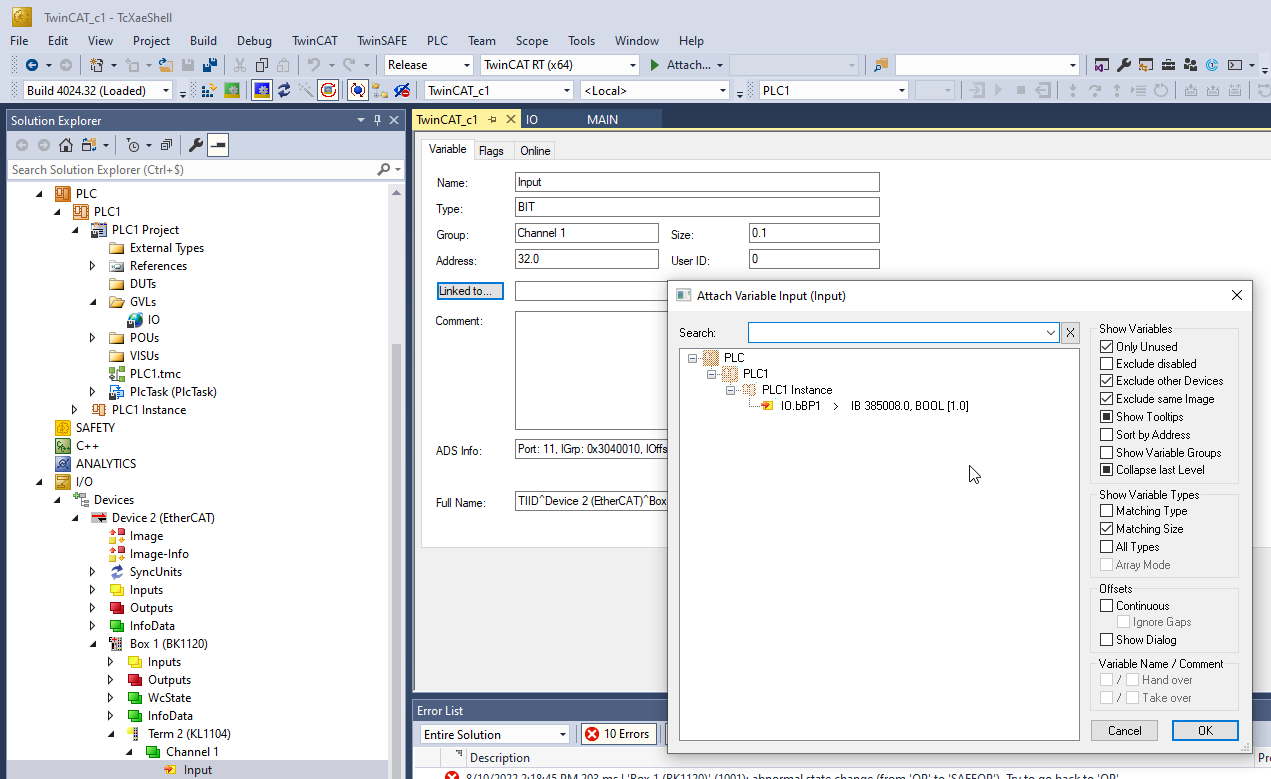Switch to the Online tab
Image resolution: width=1271 pixels, height=779 pixels.
coord(535,151)
